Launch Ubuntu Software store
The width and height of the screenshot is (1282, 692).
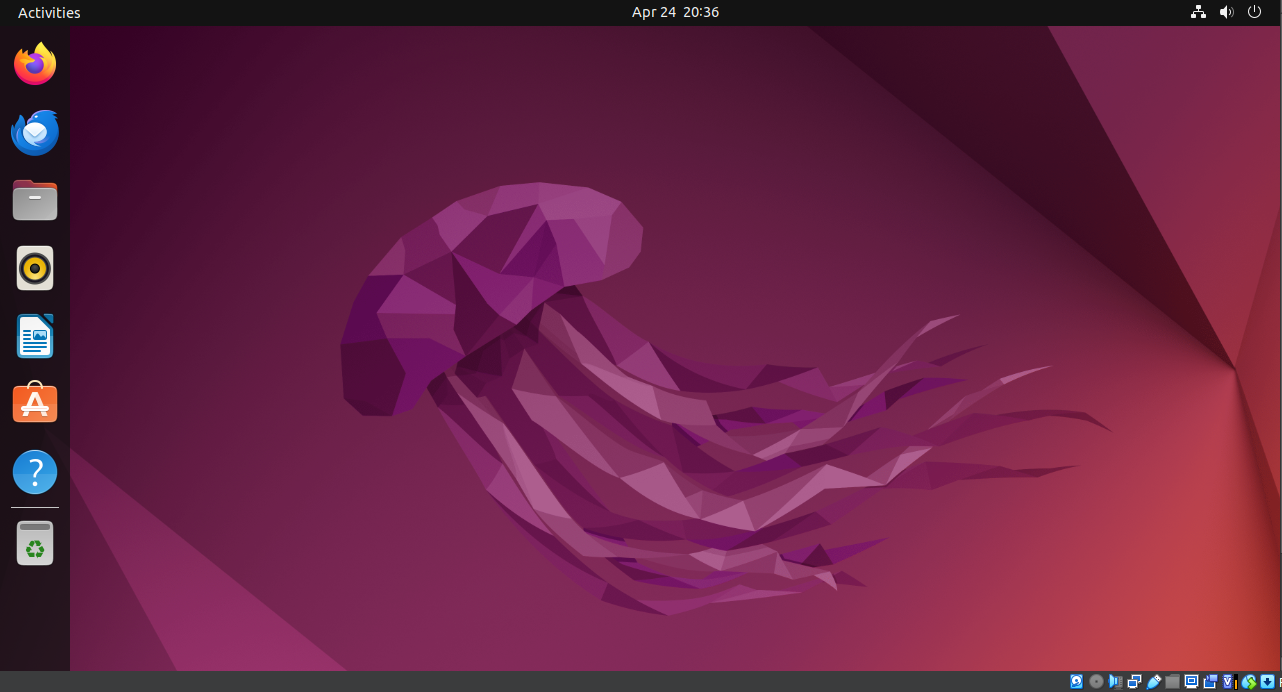(35, 403)
